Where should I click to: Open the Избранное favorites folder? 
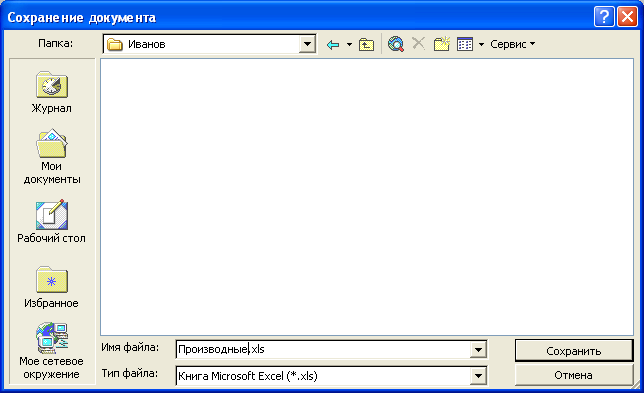[51, 287]
